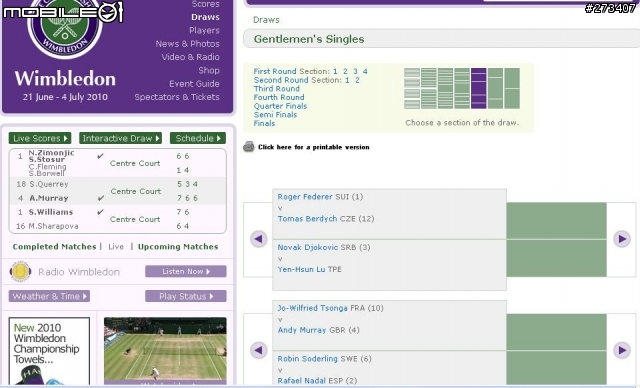Open Novak Djokovic player link
640x388 pixels.
pyautogui.click(x=308, y=247)
